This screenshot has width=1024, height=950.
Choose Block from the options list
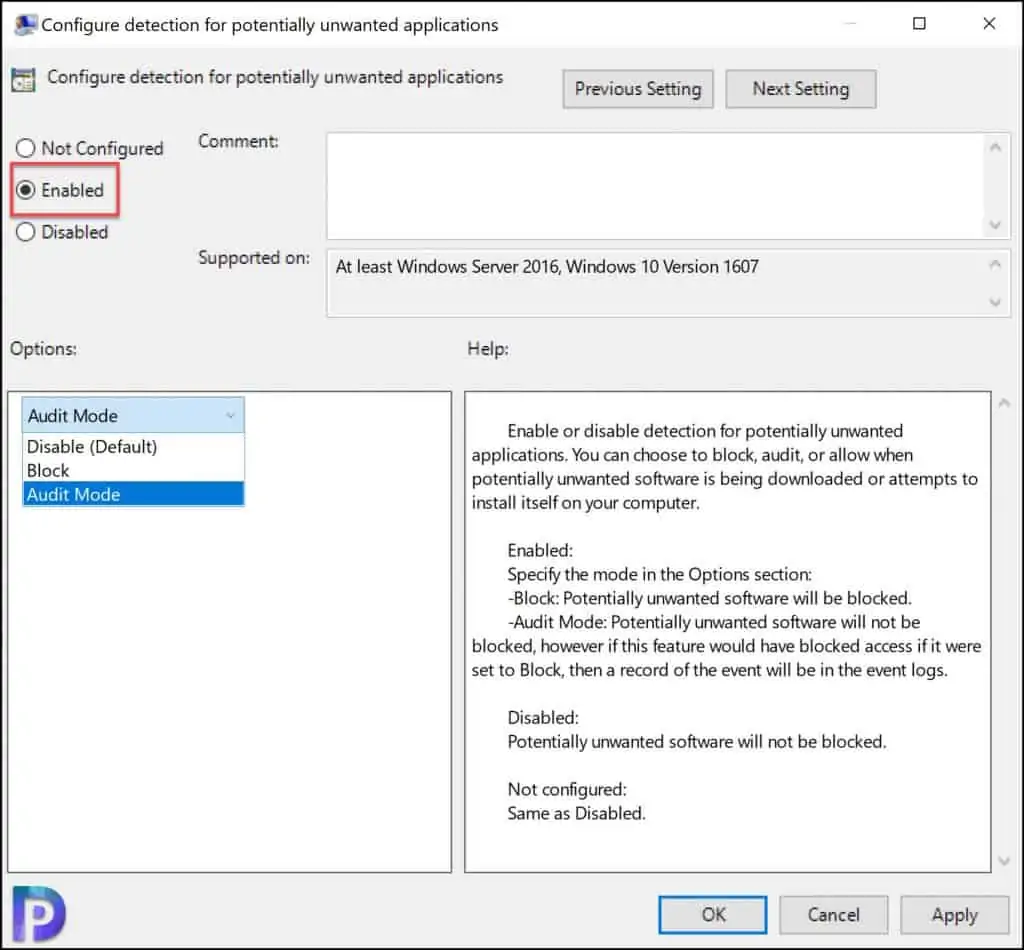(x=133, y=470)
